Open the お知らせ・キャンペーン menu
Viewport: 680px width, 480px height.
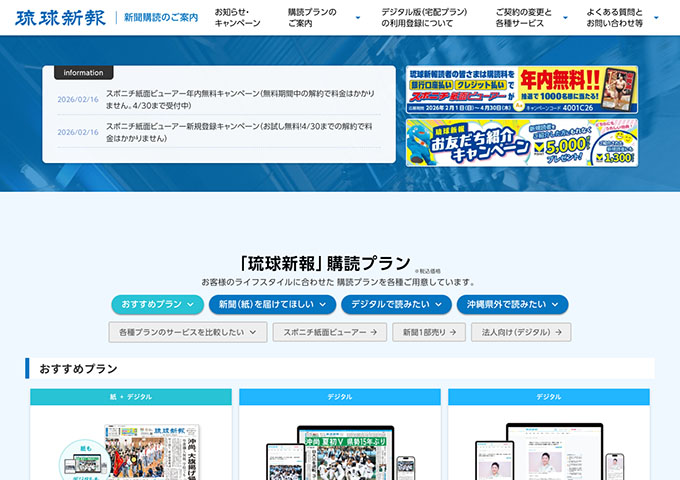coord(237,17)
